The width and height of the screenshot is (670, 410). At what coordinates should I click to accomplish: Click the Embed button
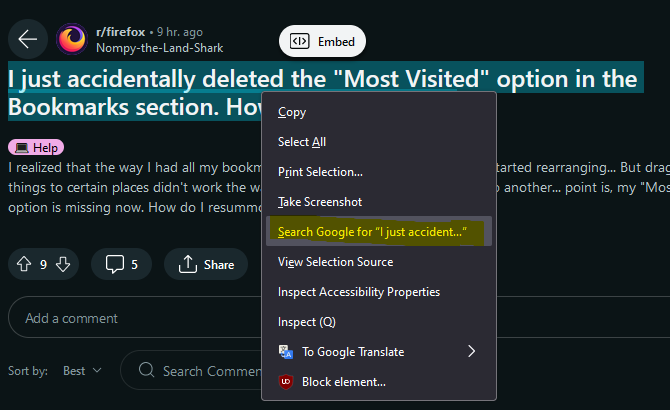(323, 41)
